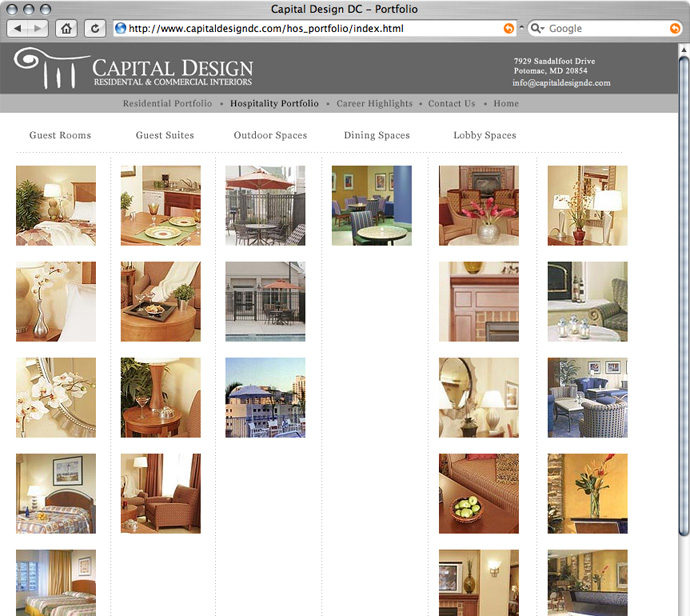Open guest room thumbnail with bed and lamp

click(56, 205)
